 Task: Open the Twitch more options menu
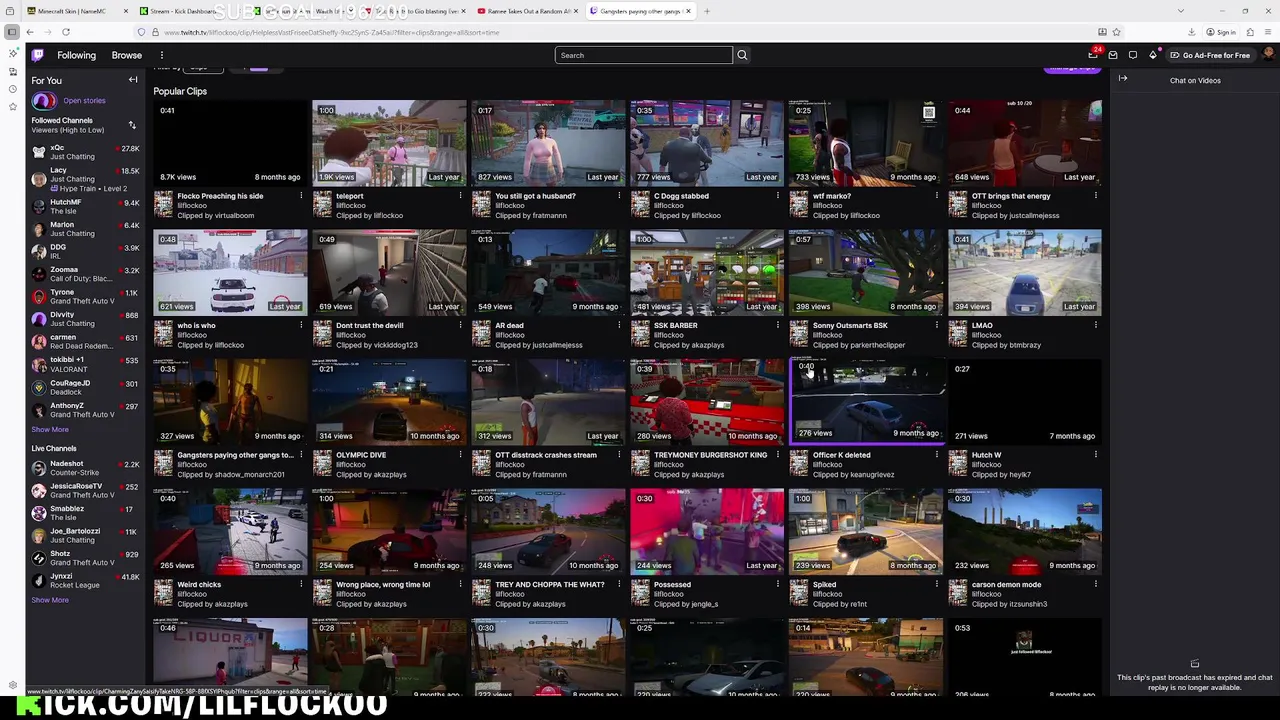click(x=161, y=55)
